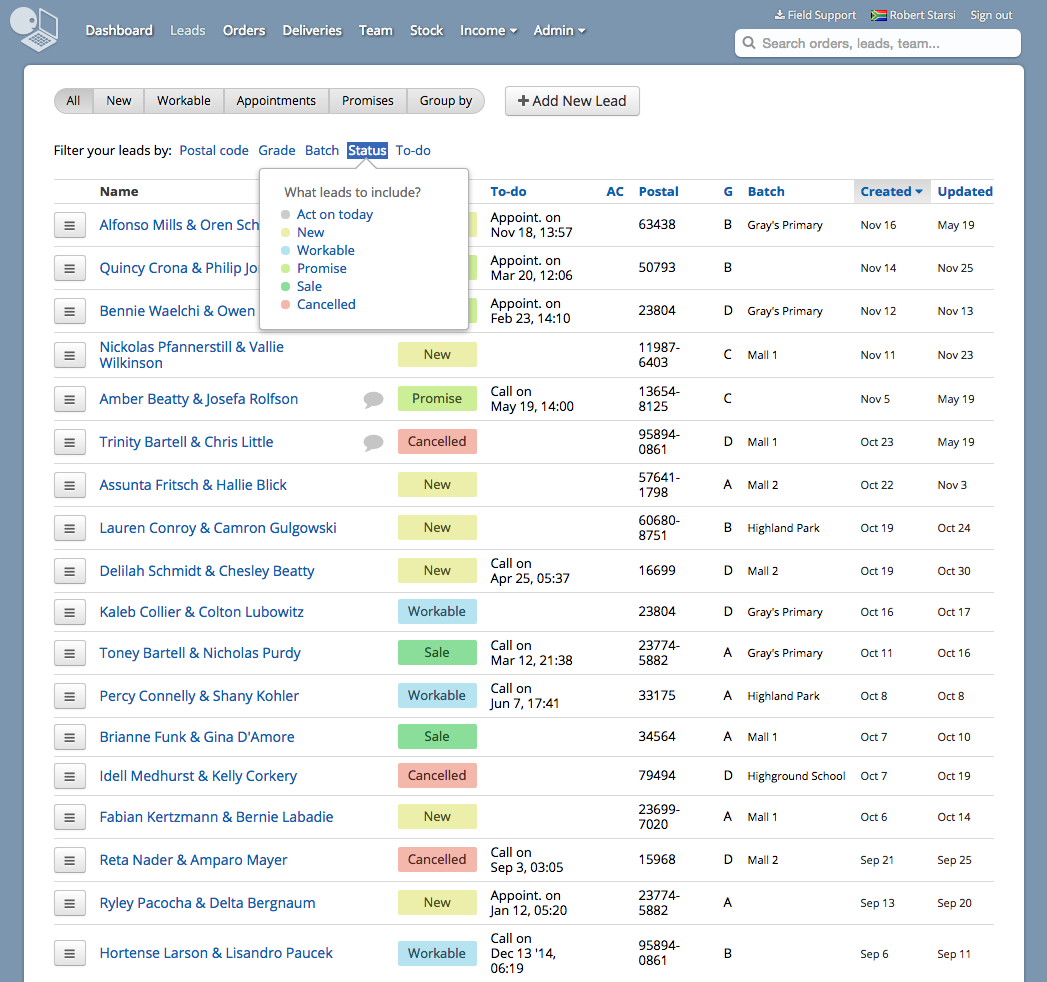Open the row menu for Alfonso Mills & Oren Sch
Viewport: 1047px width, 982px height.
[69, 225]
